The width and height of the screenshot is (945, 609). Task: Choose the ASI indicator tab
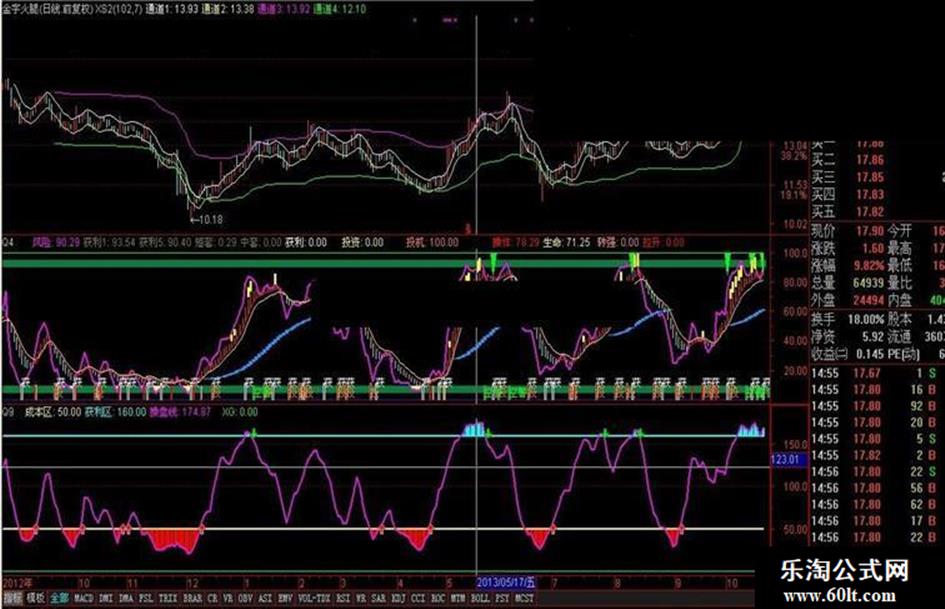coord(265,598)
